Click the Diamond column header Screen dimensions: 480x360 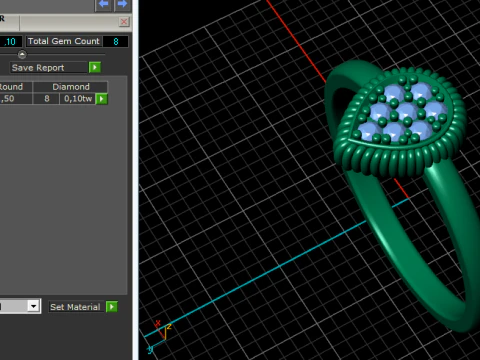[x=71, y=87]
